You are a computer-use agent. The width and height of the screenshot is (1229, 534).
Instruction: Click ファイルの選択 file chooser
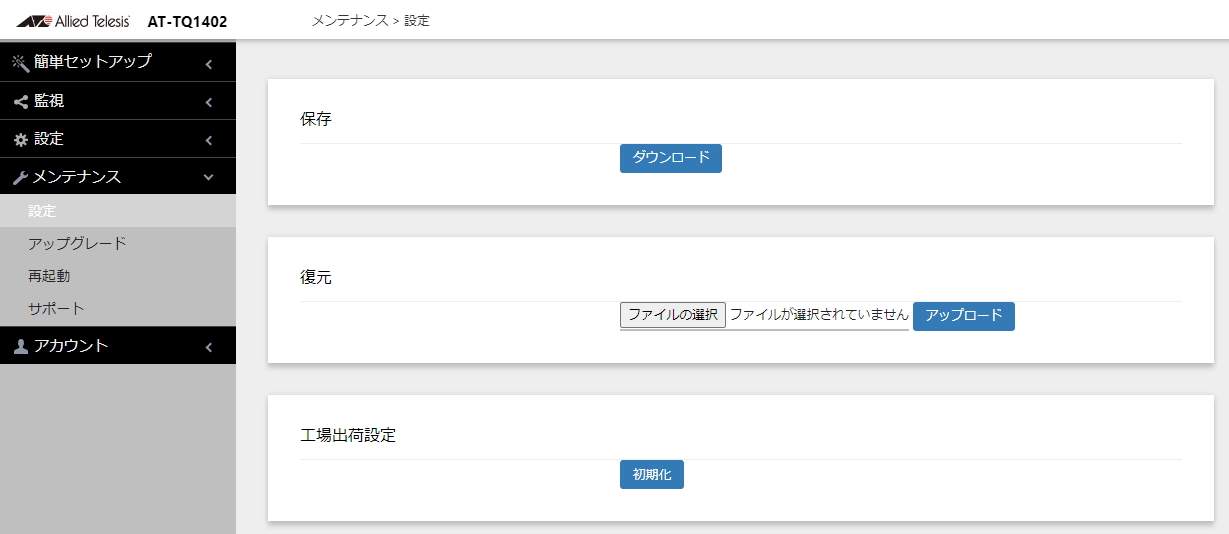click(673, 315)
